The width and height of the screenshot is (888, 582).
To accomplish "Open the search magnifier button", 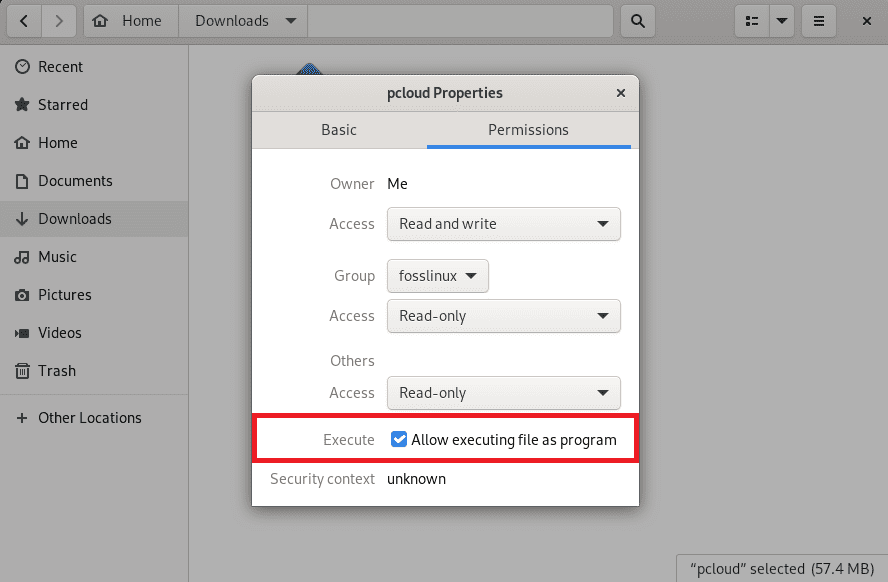I will [x=638, y=21].
